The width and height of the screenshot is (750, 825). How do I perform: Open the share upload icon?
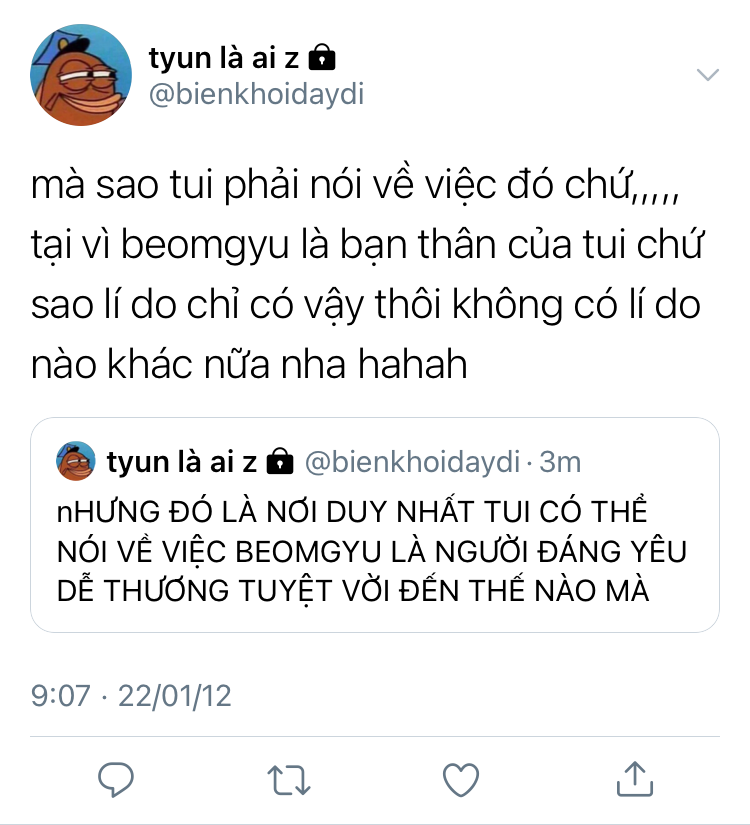[x=635, y=778]
